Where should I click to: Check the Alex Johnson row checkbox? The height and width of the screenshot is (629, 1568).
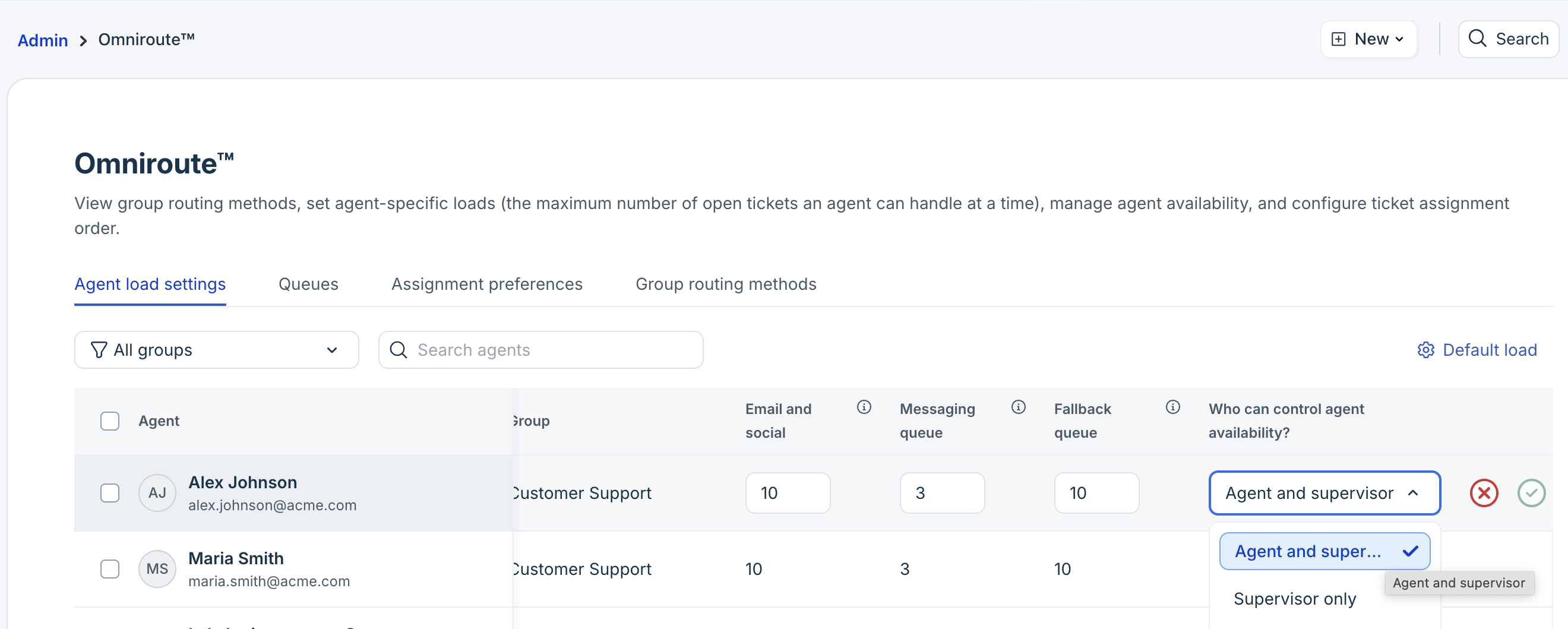click(x=109, y=492)
